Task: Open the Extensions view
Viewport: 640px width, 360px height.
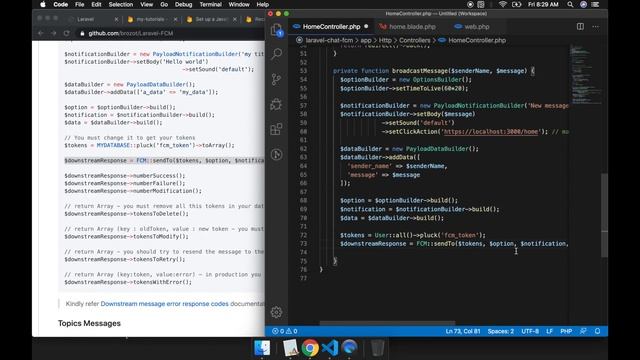Action: coord(276,129)
